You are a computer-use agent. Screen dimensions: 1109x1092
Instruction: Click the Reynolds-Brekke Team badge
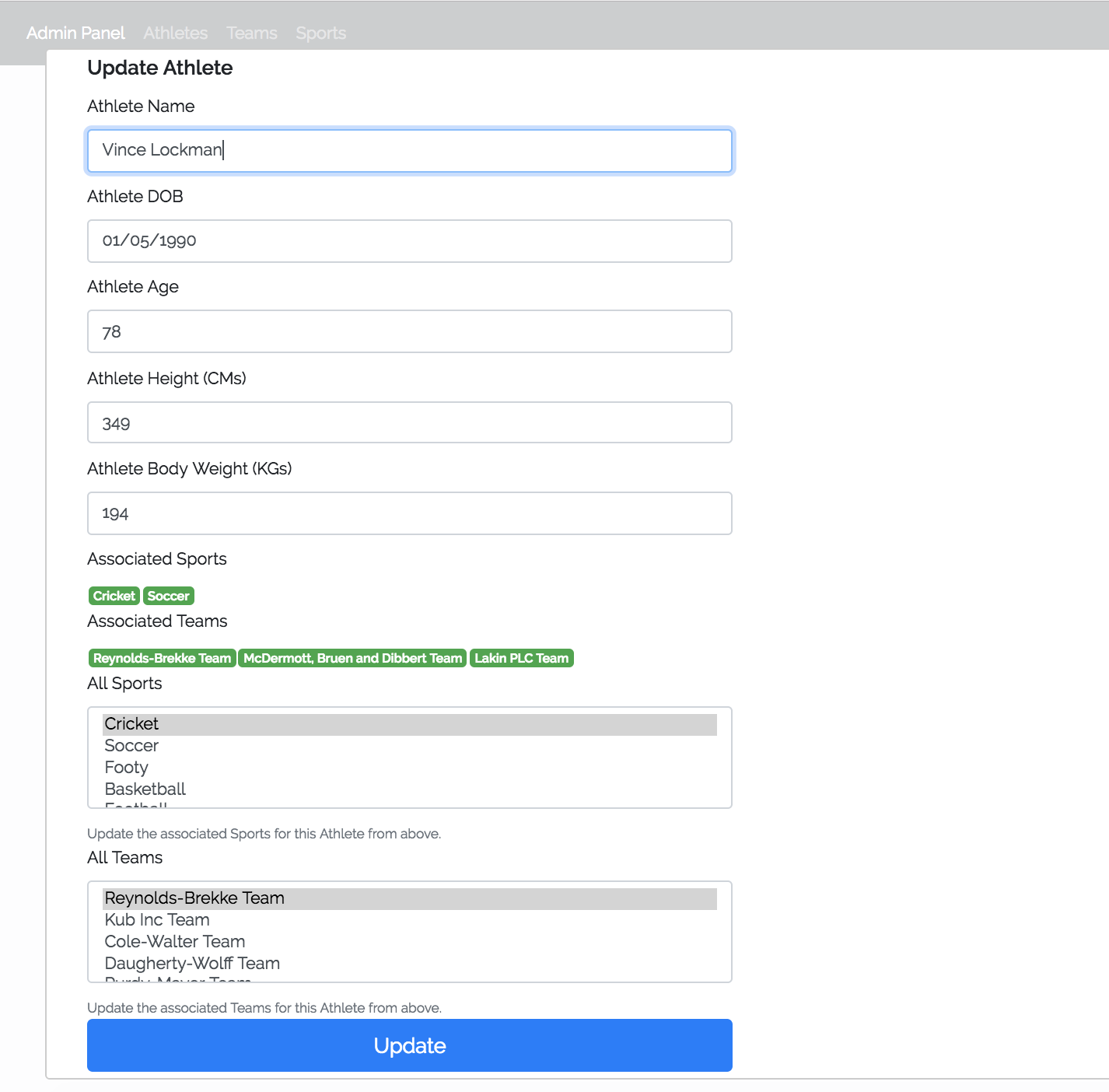click(x=162, y=658)
